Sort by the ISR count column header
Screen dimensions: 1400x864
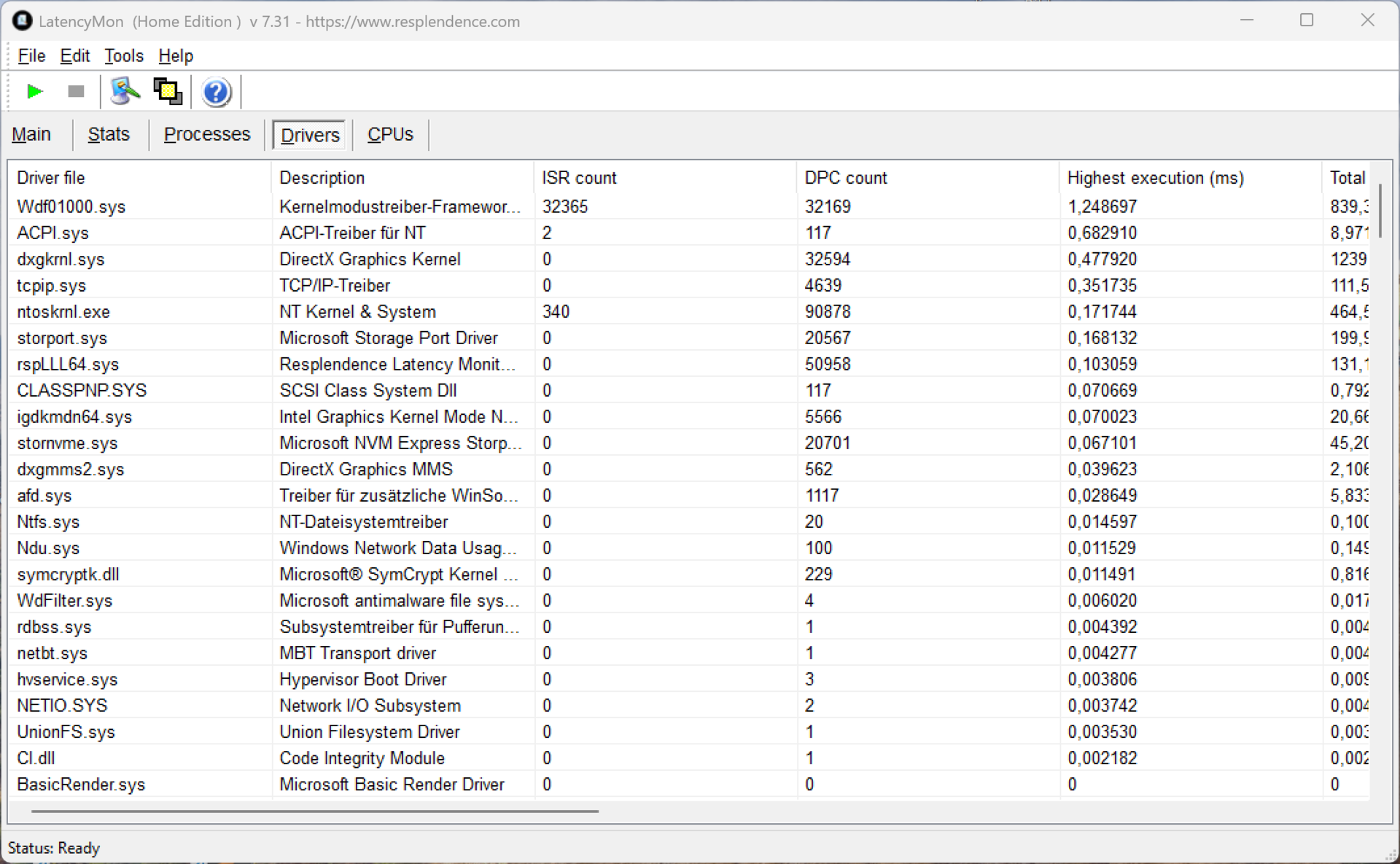coord(579,178)
